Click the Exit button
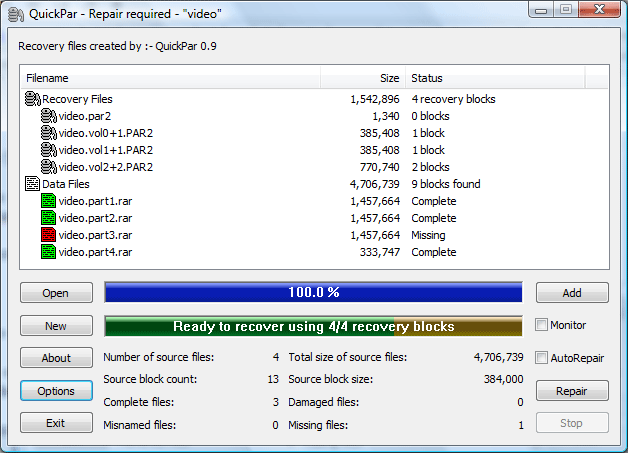Viewport: 628px width, 453px height. point(56,423)
